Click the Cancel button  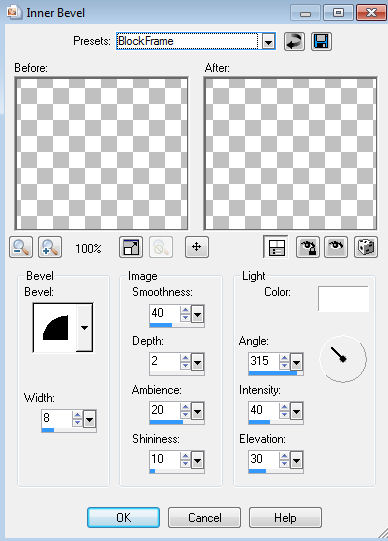click(205, 518)
